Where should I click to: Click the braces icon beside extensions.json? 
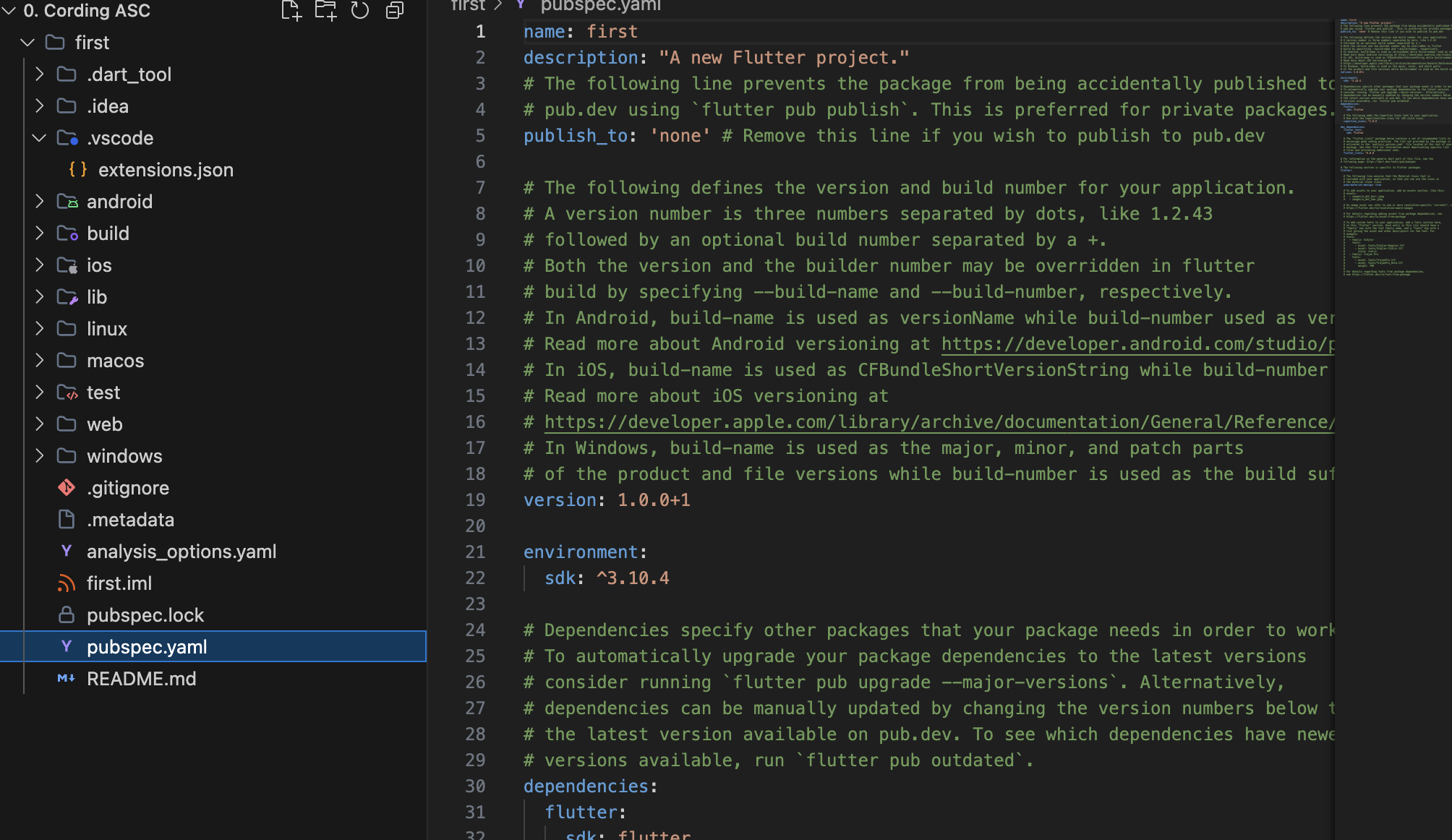[78, 170]
